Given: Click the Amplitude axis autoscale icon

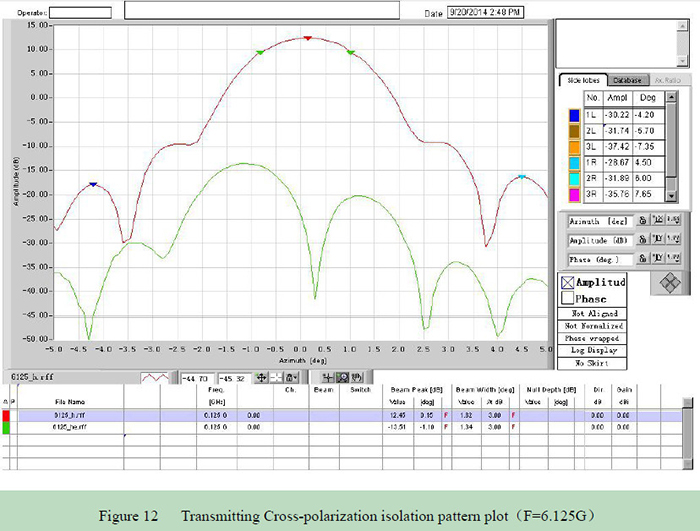Looking at the screenshot, I should [x=658, y=239].
